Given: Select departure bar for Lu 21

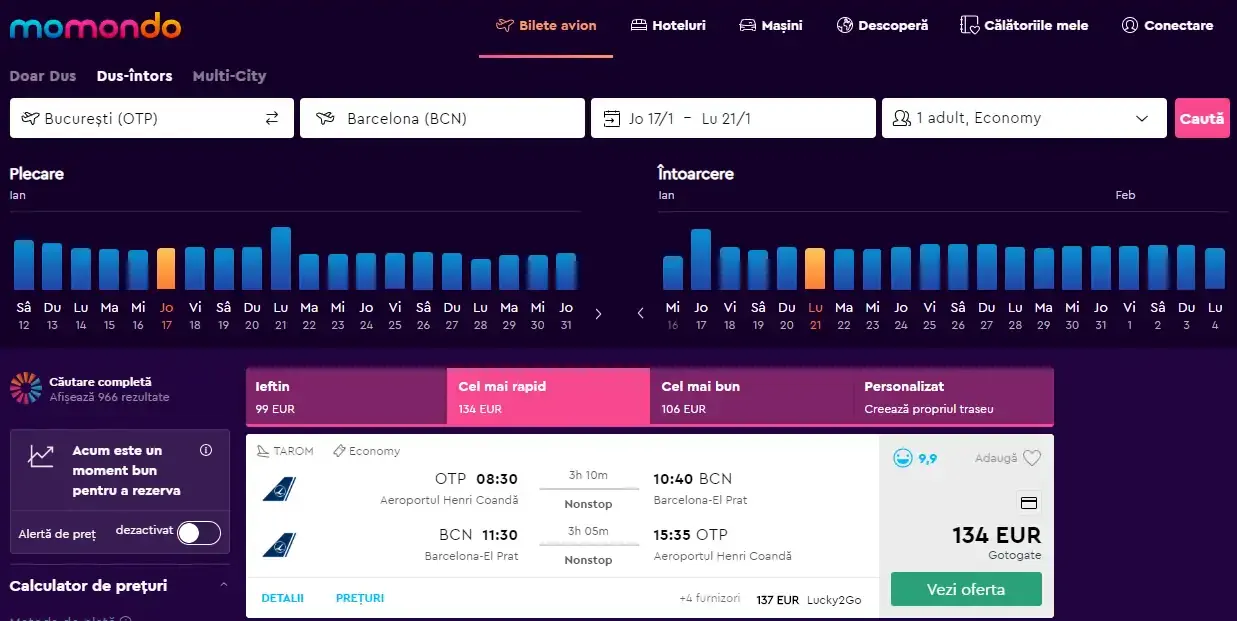Looking at the screenshot, I should [x=281, y=258].
